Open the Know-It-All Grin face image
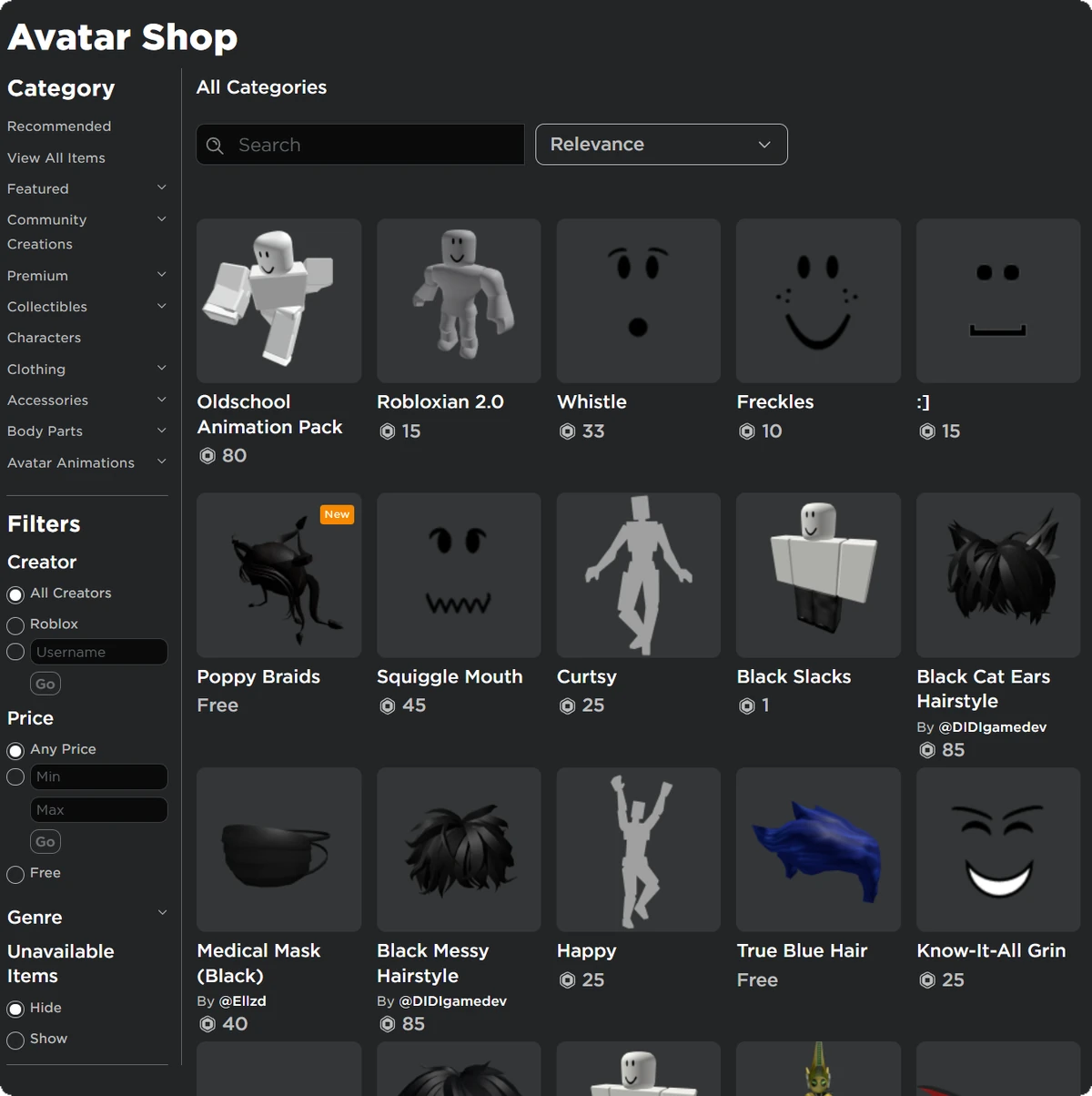1092x1096 pixels. pos(998,849)
